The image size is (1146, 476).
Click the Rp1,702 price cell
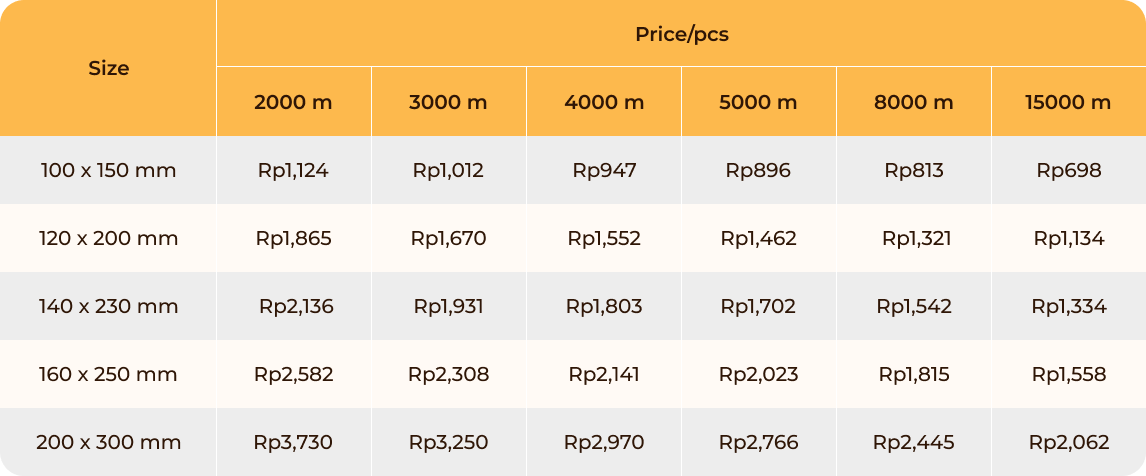click(759, 306)
